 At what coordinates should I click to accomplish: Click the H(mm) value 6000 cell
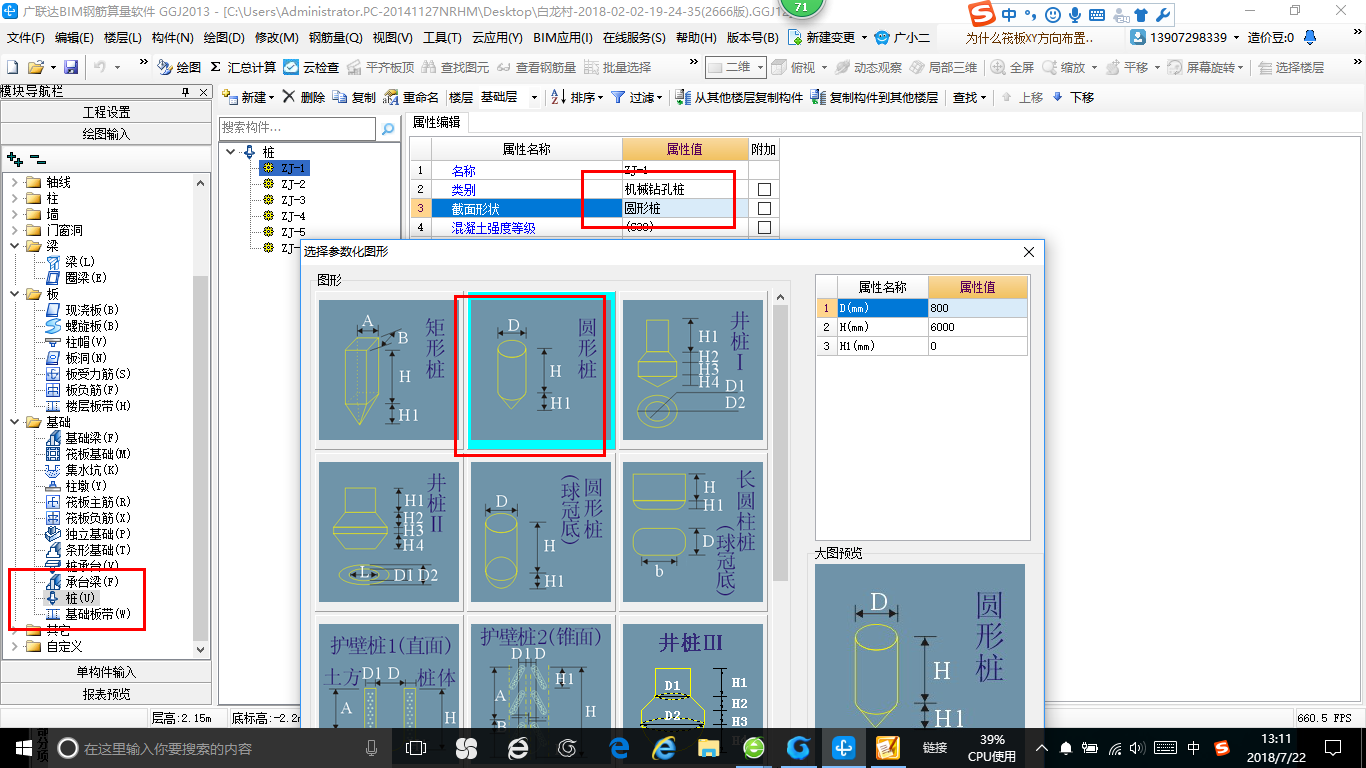[x=977, y=327]
